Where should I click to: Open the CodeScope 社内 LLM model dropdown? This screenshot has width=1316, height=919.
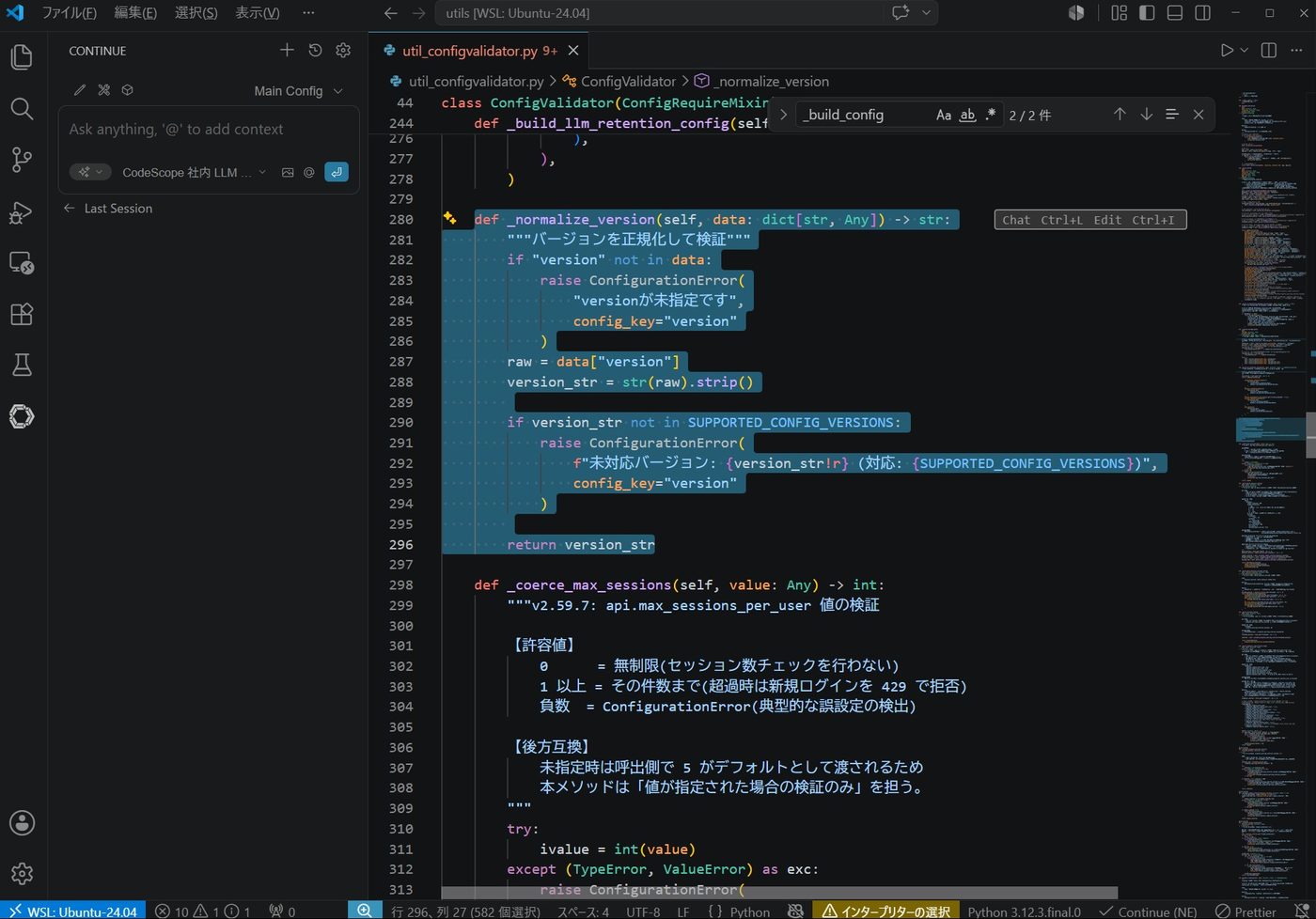[x=195, y=172]
